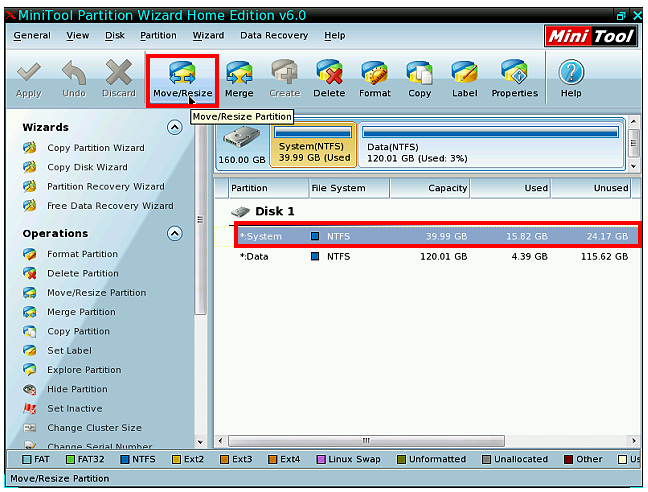This screenshot has width=648, height=492.
Task: Sort by Capacity column header
Action: click(430, 188)
